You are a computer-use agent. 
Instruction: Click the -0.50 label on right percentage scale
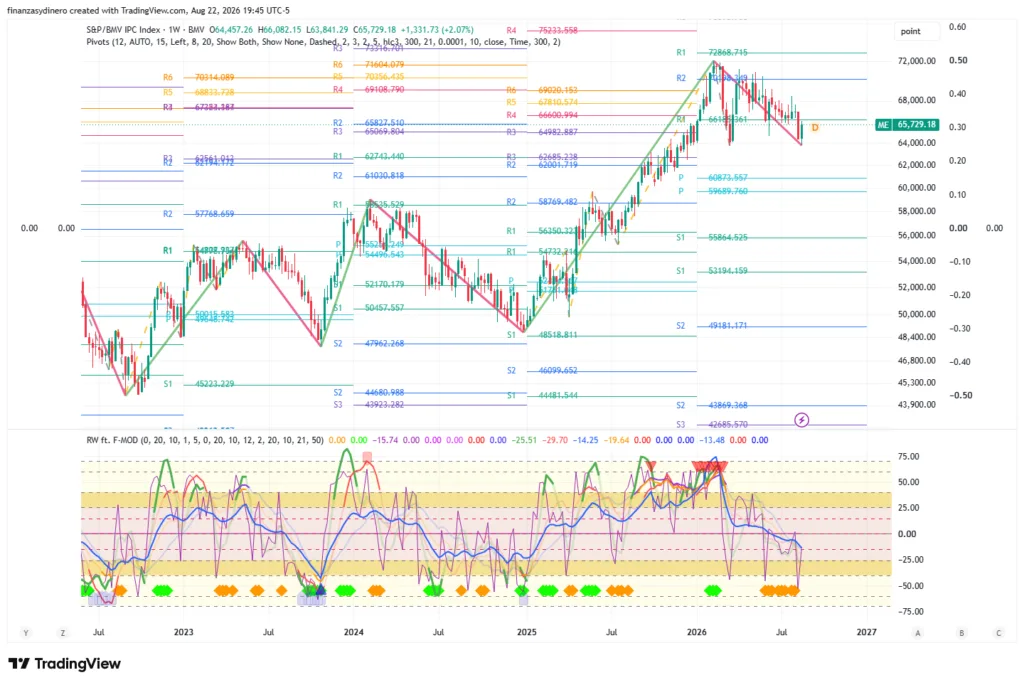[x=961, y=395]
